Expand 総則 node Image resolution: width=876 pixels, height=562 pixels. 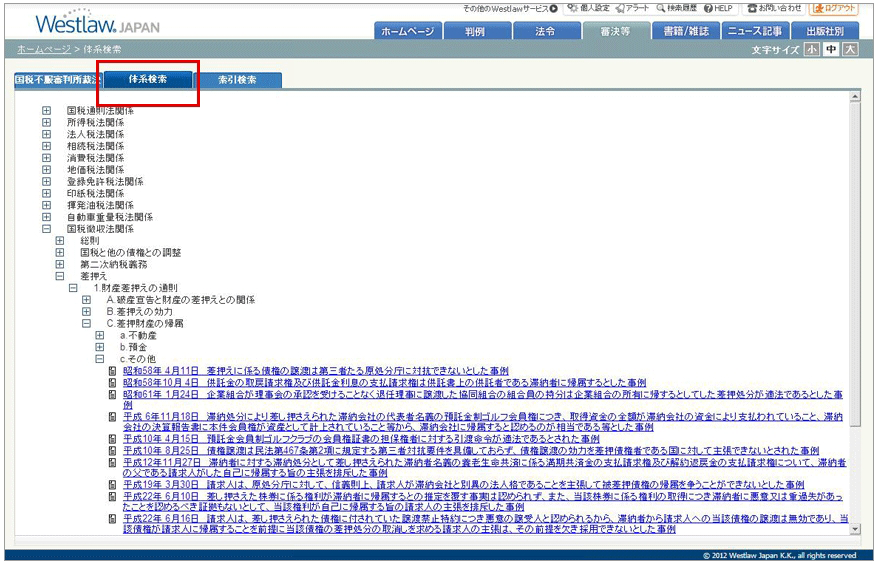pos(60,240)
